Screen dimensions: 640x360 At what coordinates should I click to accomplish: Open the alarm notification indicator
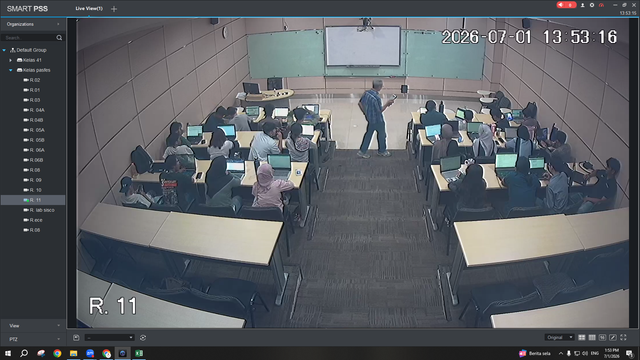pos(566,5)
